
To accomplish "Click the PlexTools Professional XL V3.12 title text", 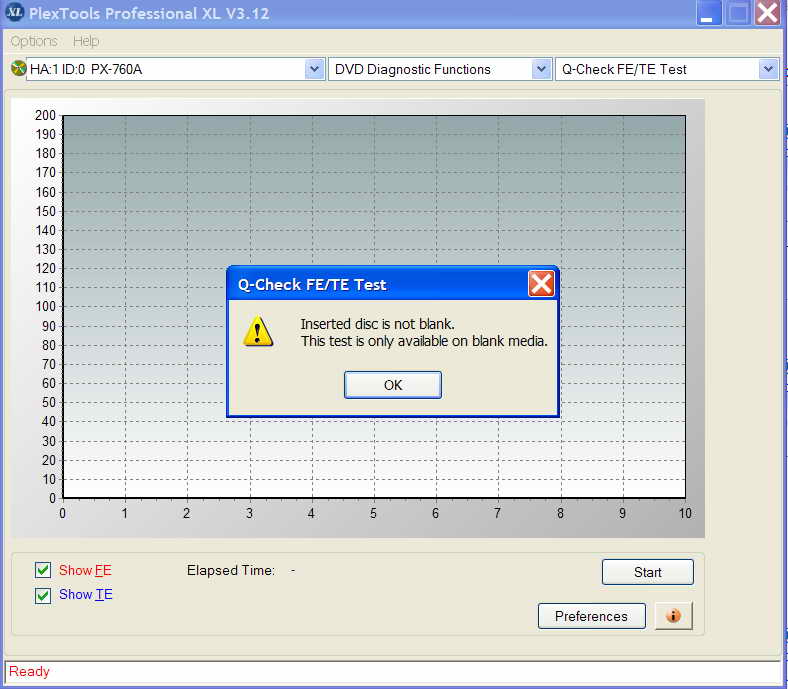I will pyautogui.click(x=149, y=13).
